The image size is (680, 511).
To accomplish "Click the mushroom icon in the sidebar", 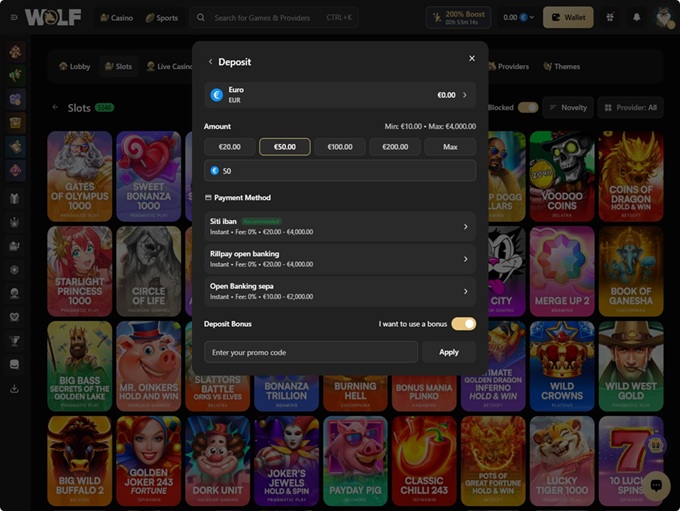I will click(15, 52).
